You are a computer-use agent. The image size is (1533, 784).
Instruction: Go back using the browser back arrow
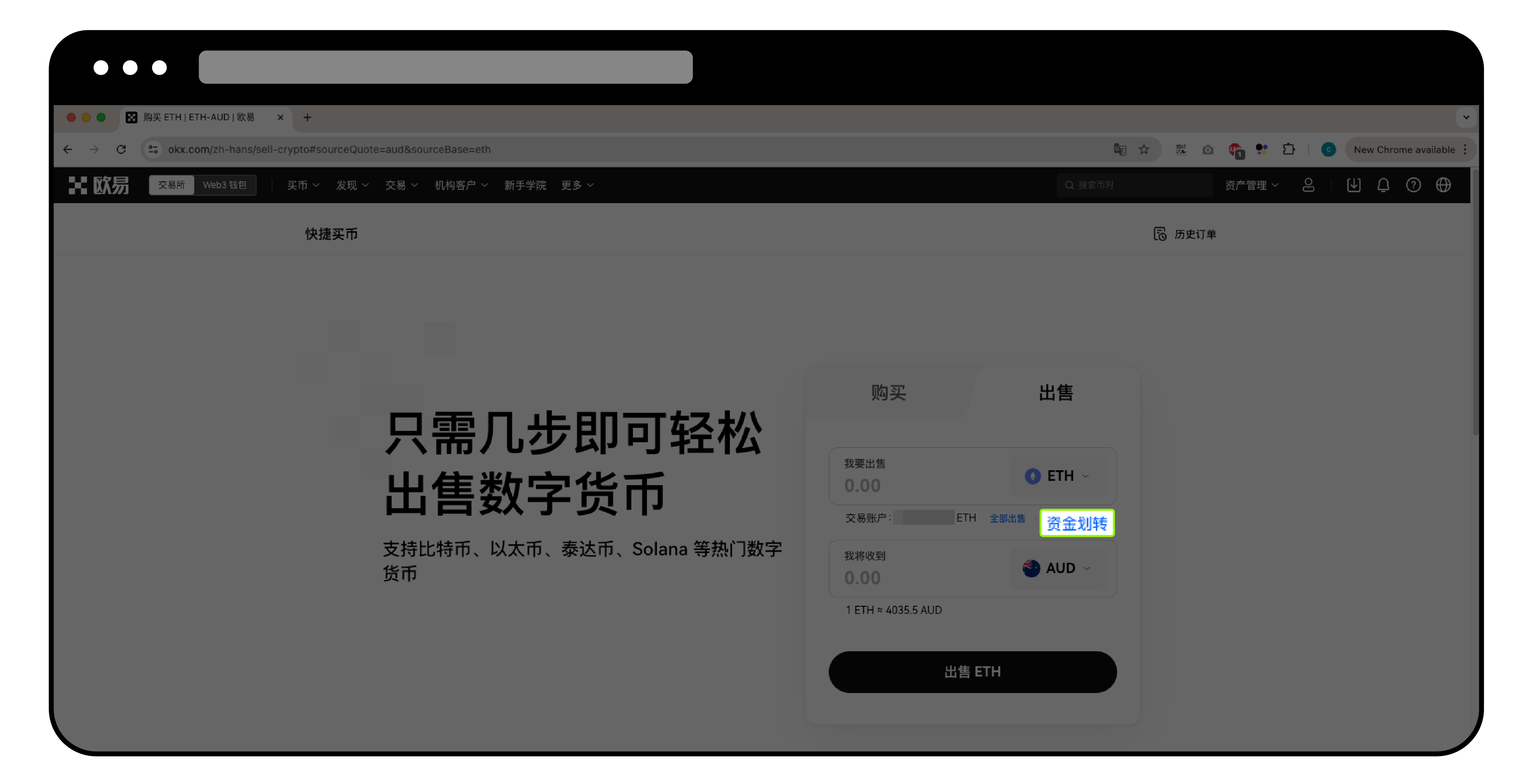coord(68,150)
